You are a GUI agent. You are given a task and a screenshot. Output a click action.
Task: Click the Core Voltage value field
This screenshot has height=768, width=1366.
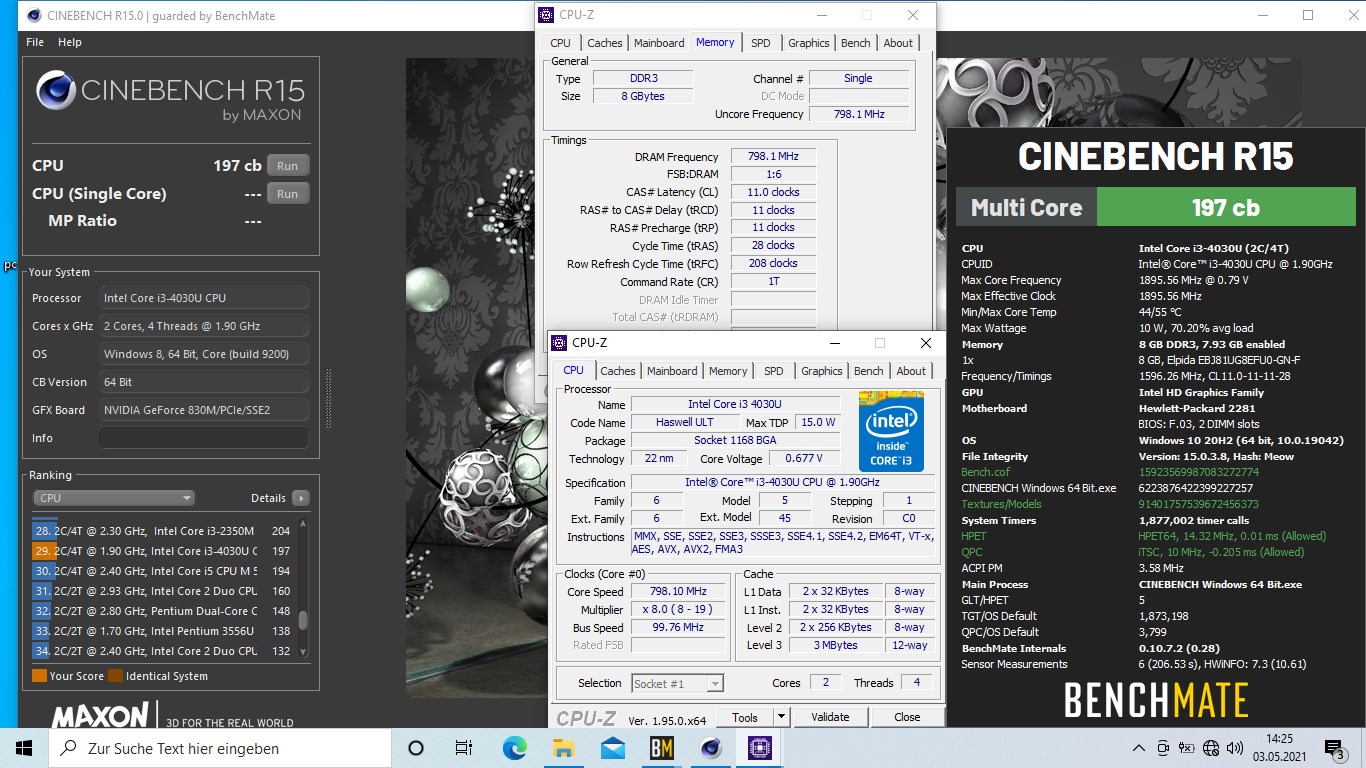805,459
